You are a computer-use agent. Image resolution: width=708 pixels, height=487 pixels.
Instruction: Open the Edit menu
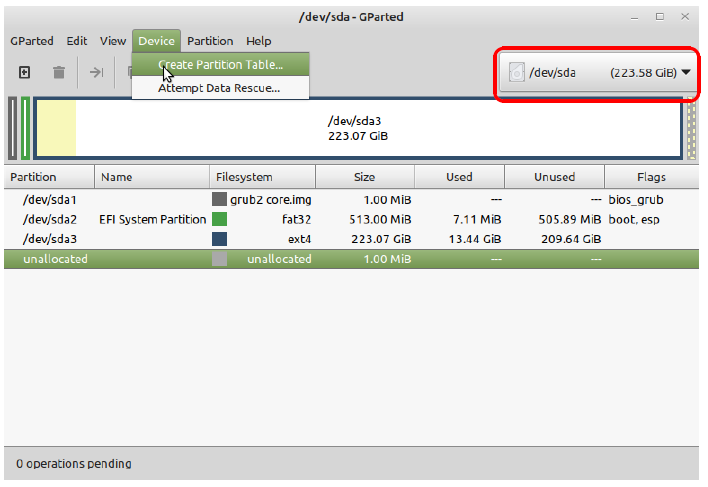tap(77, 41)
